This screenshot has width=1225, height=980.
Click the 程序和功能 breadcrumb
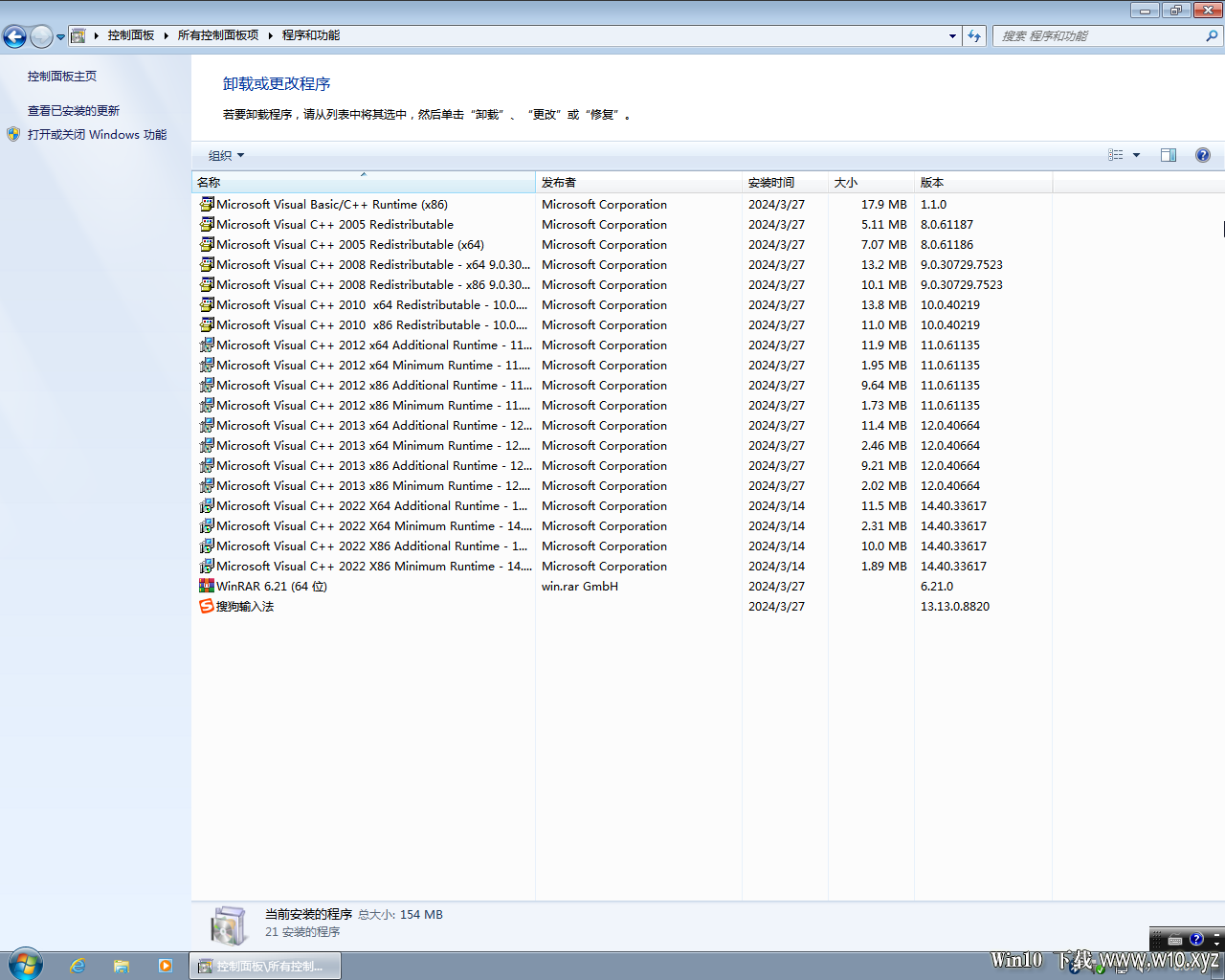click(311, 35)
